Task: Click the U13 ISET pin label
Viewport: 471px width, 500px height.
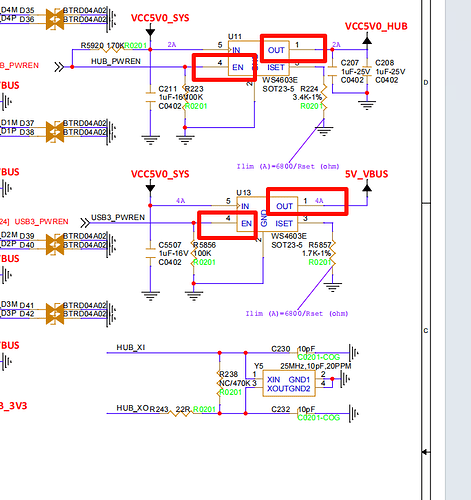Action: [x=284, y=223]
